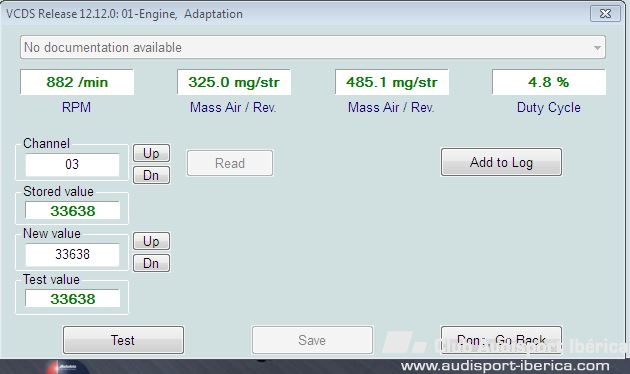Image resolution: width=630 pixels, height=374 pixels.
Task: Run the Test button
Action: click(x=123, y=340)
